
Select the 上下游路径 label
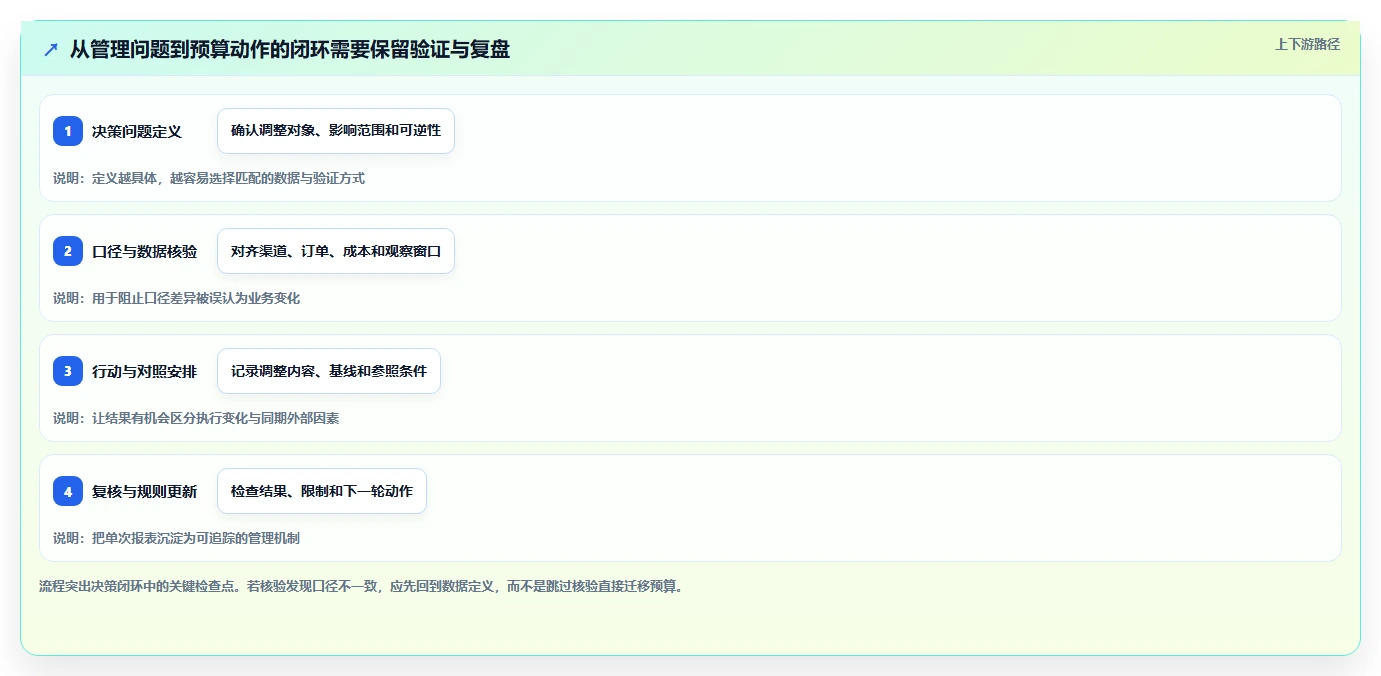(1307, 44)
